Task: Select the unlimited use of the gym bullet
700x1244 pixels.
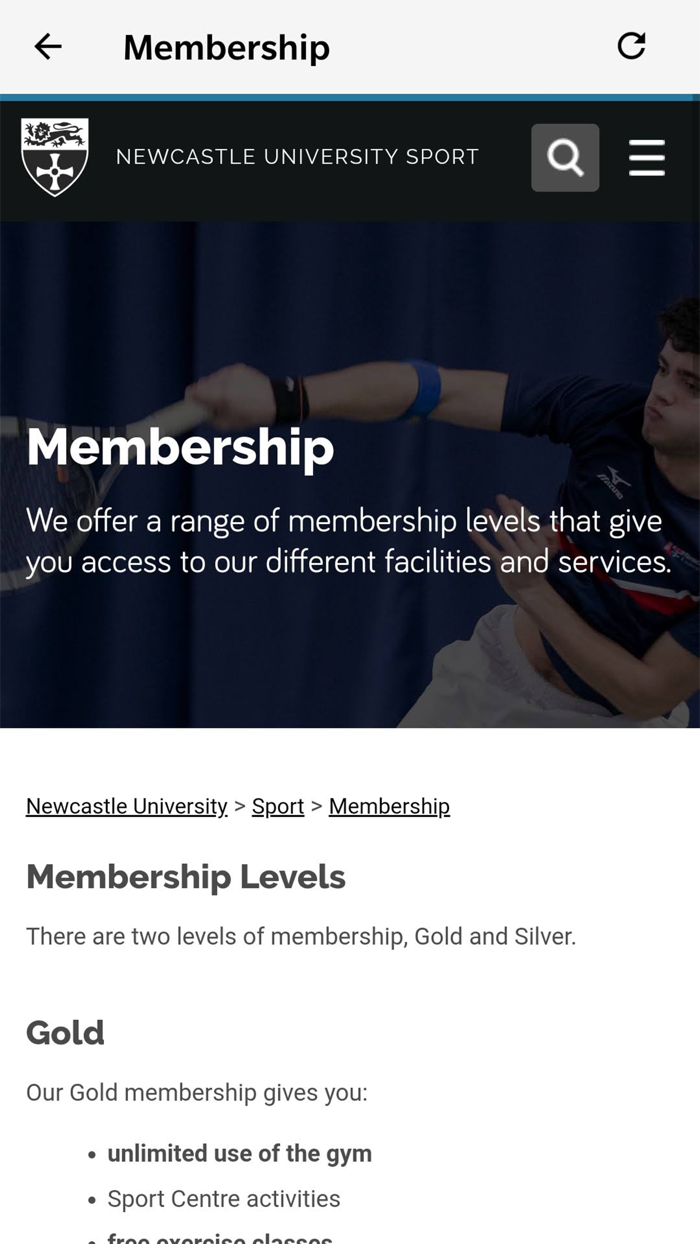Action: 239,1153
